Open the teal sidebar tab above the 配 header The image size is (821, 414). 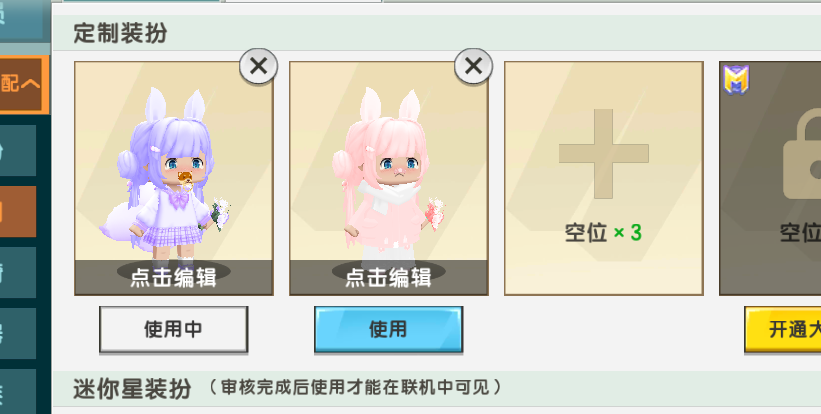21,21
